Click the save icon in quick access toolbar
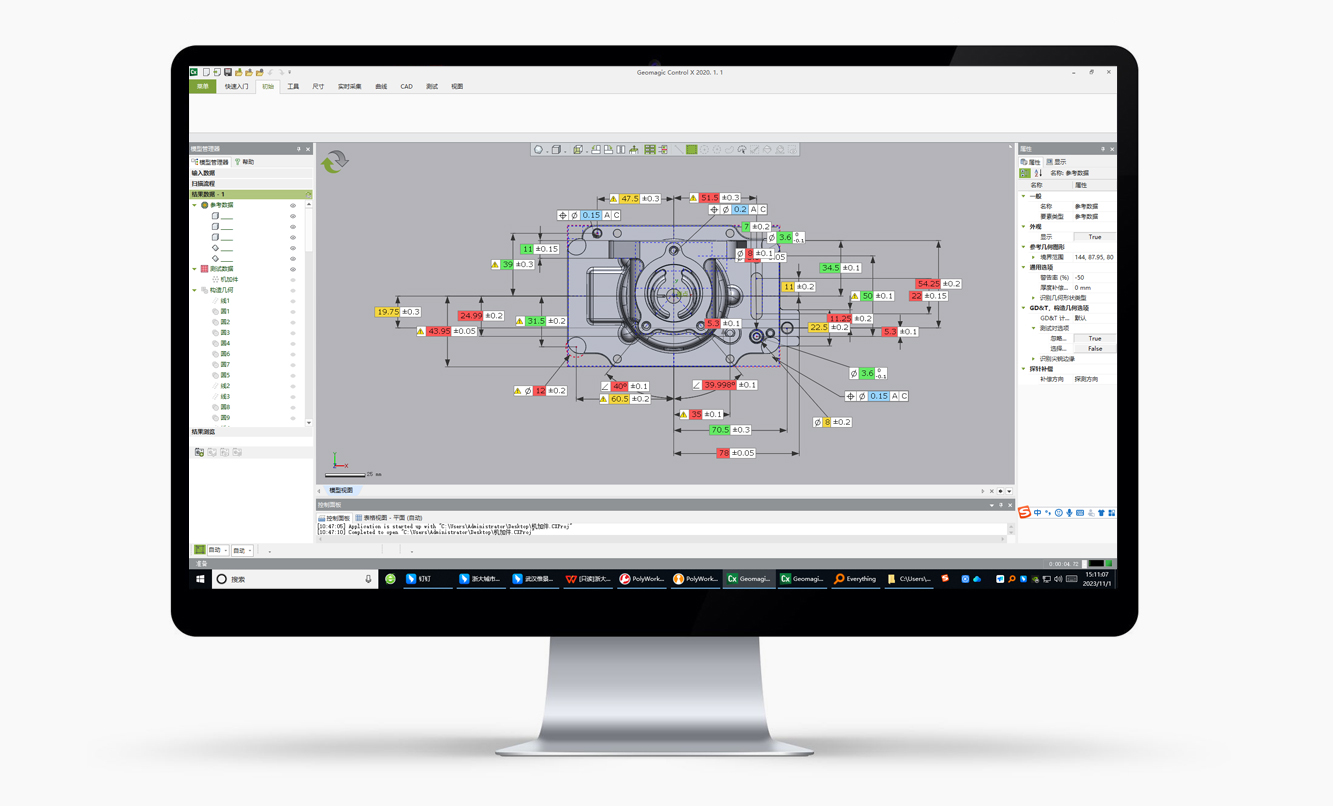This screenshot has width=1333, height=806. click(x=228, y=72)
